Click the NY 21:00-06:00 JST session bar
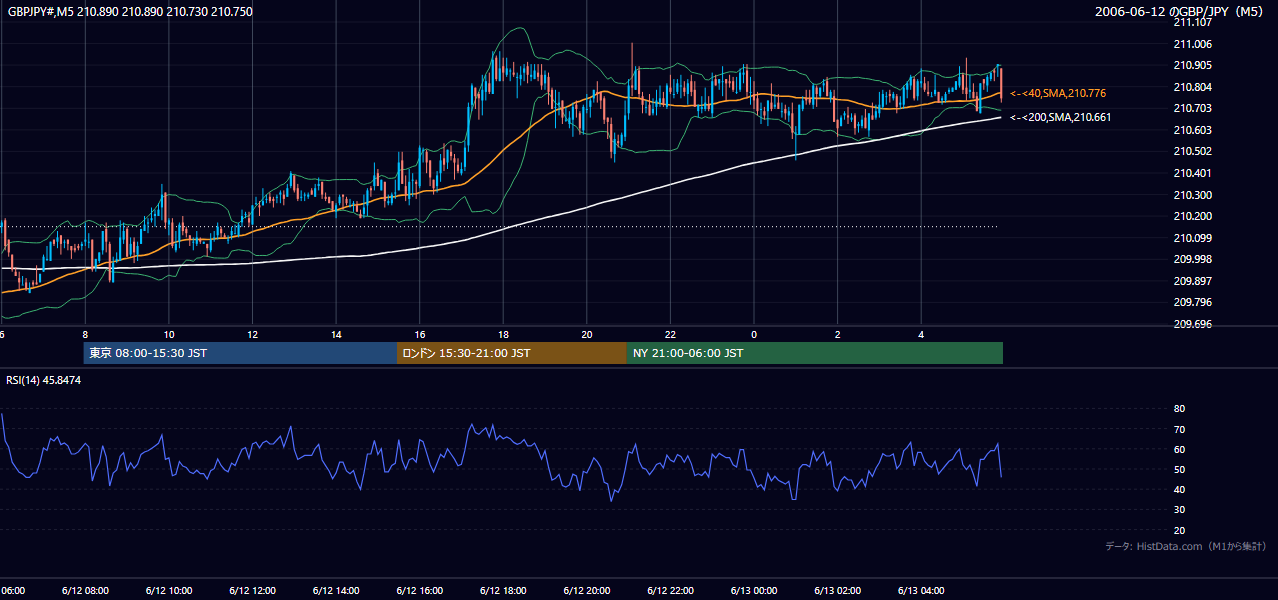The image size is (1278, 600). click(x=815, y=353)
